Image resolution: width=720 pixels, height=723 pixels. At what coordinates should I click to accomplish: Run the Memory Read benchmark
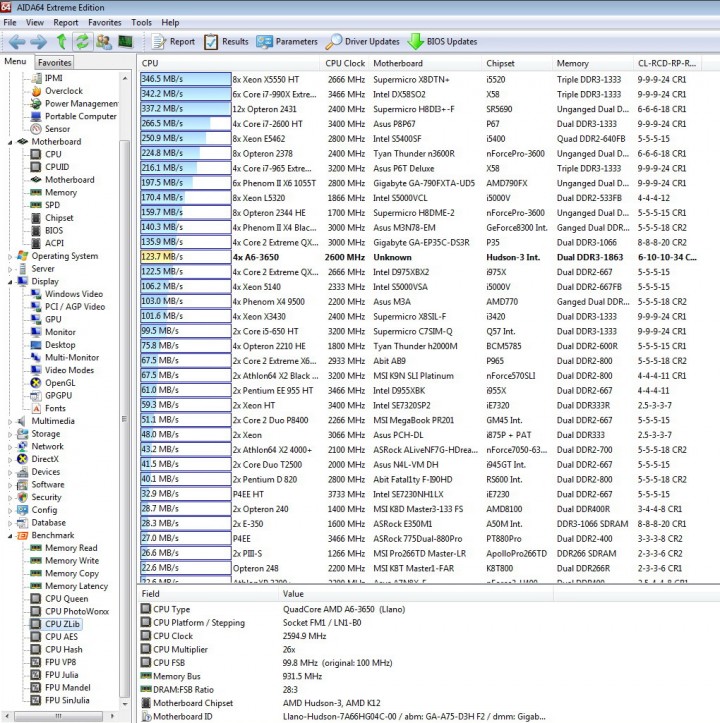pyautogui.click(x=71, y=548)
